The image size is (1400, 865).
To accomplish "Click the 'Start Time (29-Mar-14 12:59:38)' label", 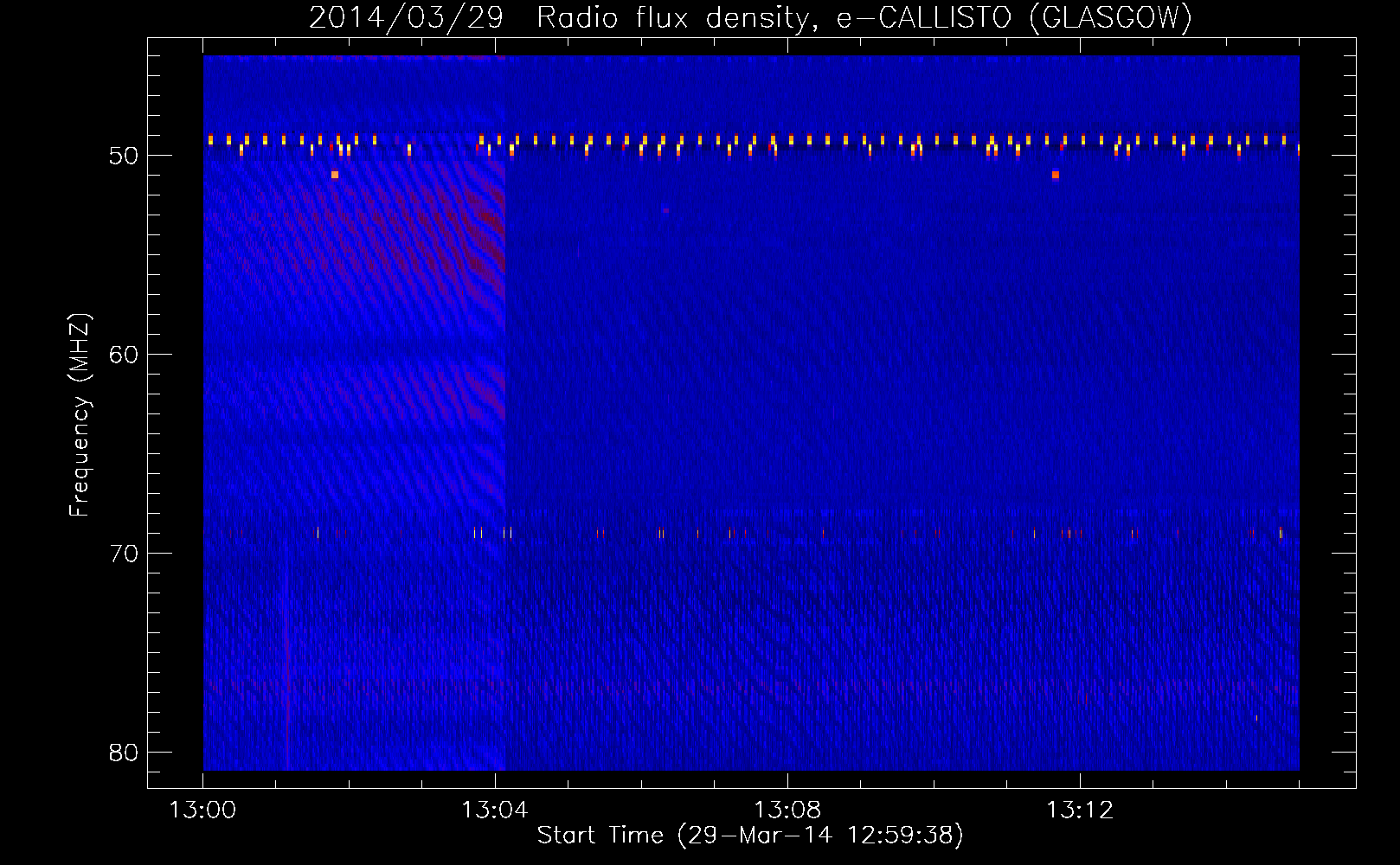I will [750, 836].
